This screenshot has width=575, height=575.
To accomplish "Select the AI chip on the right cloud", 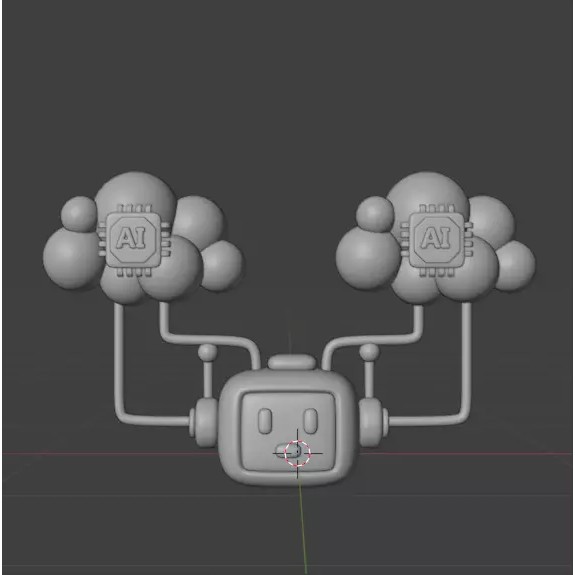I will pos(436,241).
